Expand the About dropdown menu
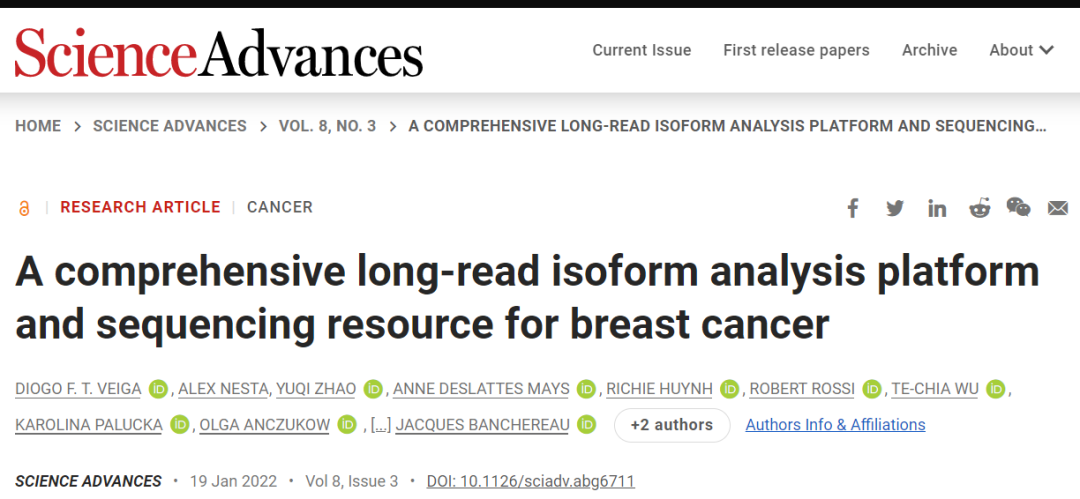 pos(1021,50)
